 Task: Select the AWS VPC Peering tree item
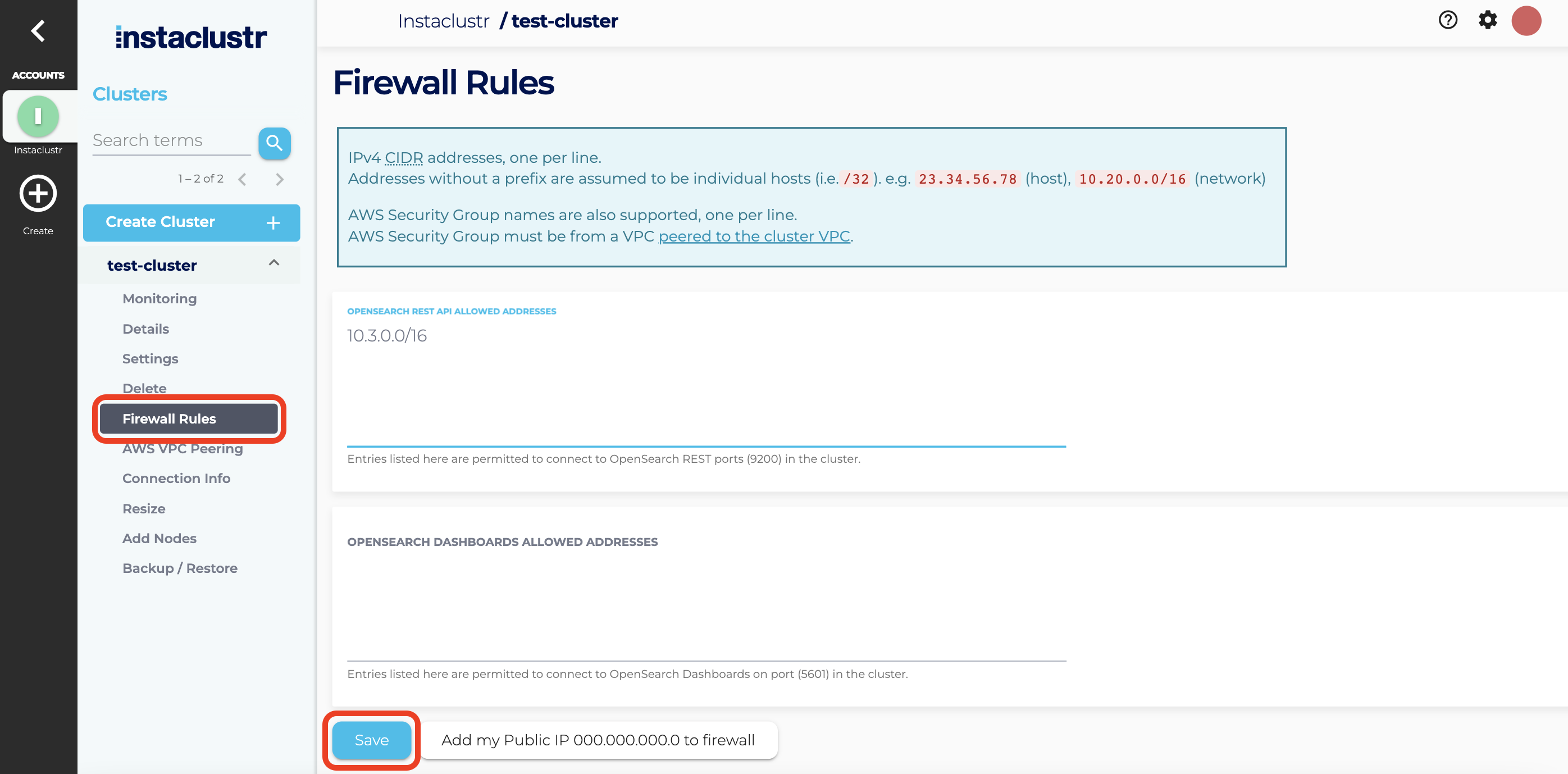pyautogui.click(x=182, y=448)
